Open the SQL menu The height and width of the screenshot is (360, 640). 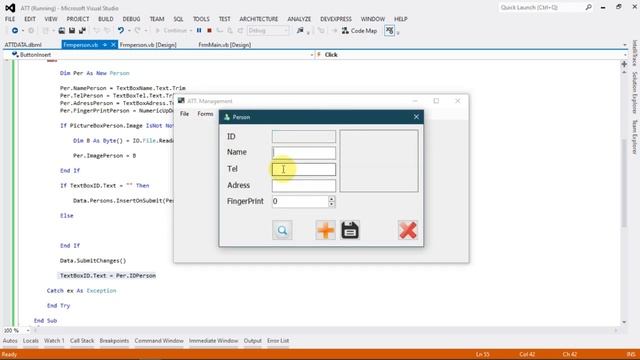tap(178, 19)
